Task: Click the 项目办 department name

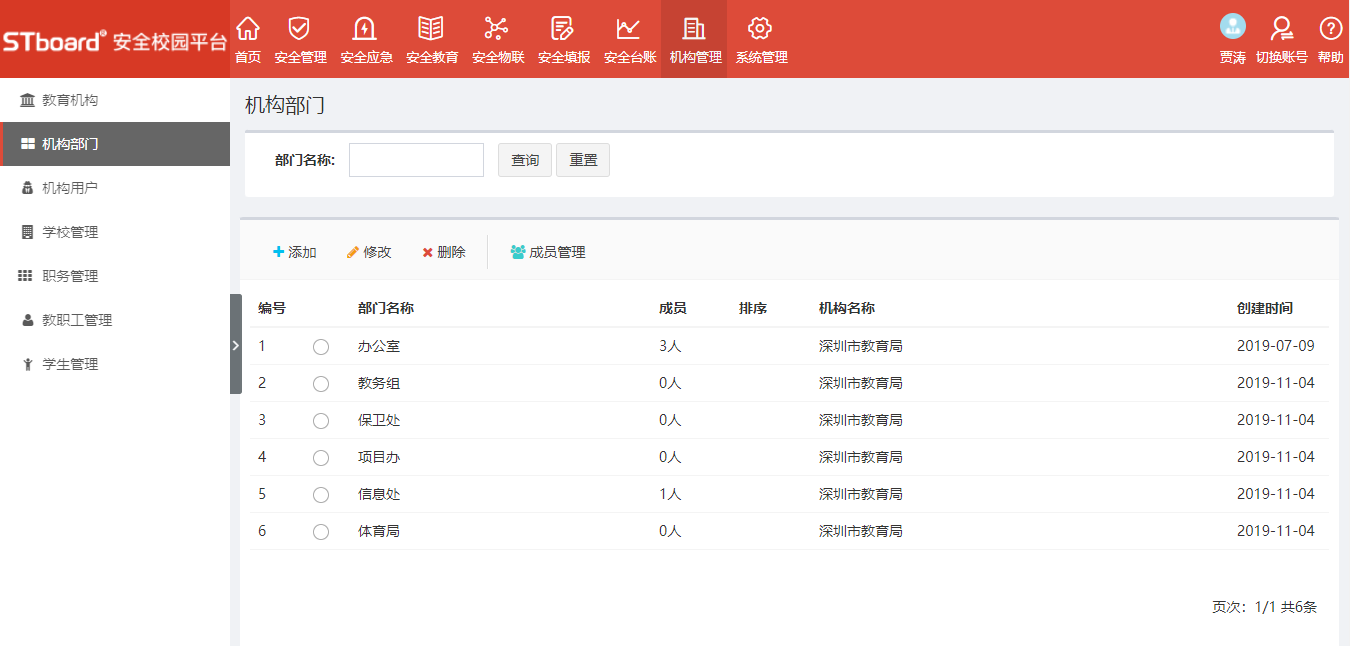Action: pyautogui.click(x=379, y=457)
